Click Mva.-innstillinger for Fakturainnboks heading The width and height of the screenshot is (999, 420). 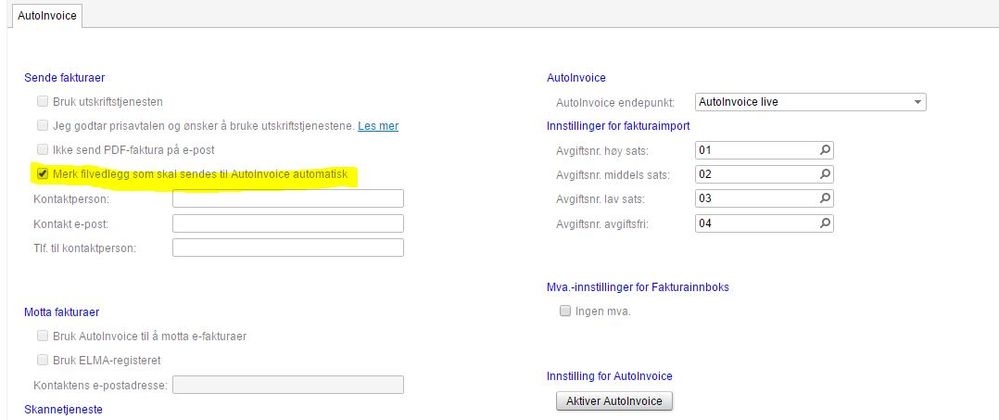[x=638, y=287]
